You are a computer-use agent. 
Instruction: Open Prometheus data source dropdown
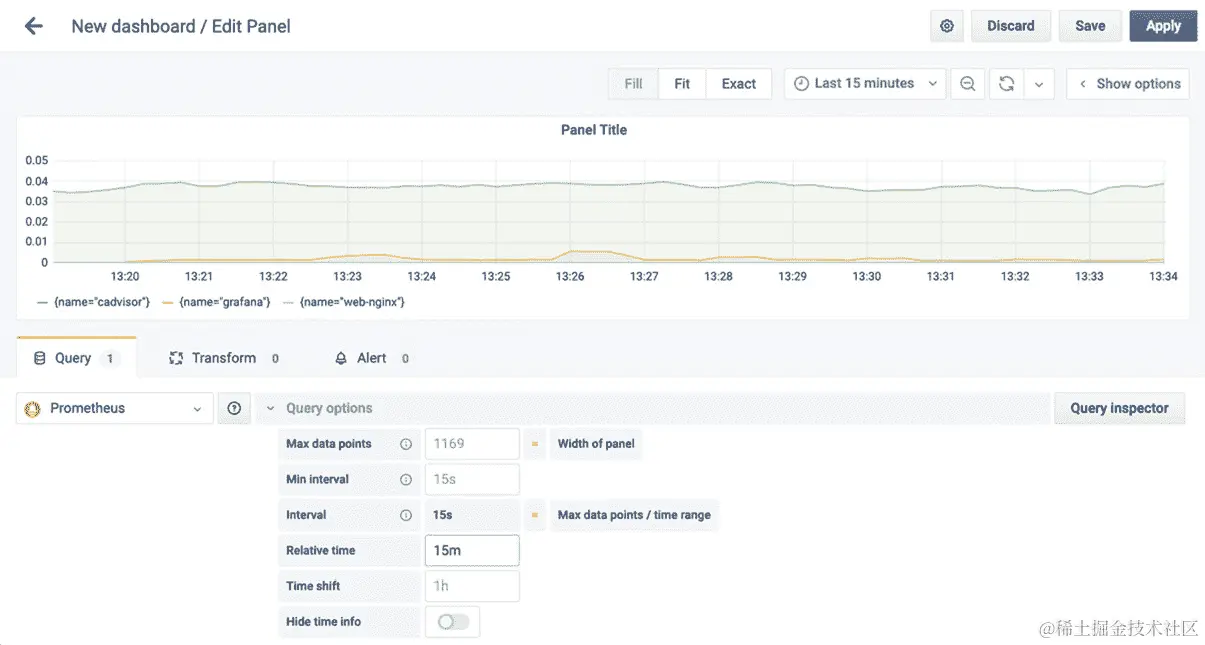click(x=115, y=408)
